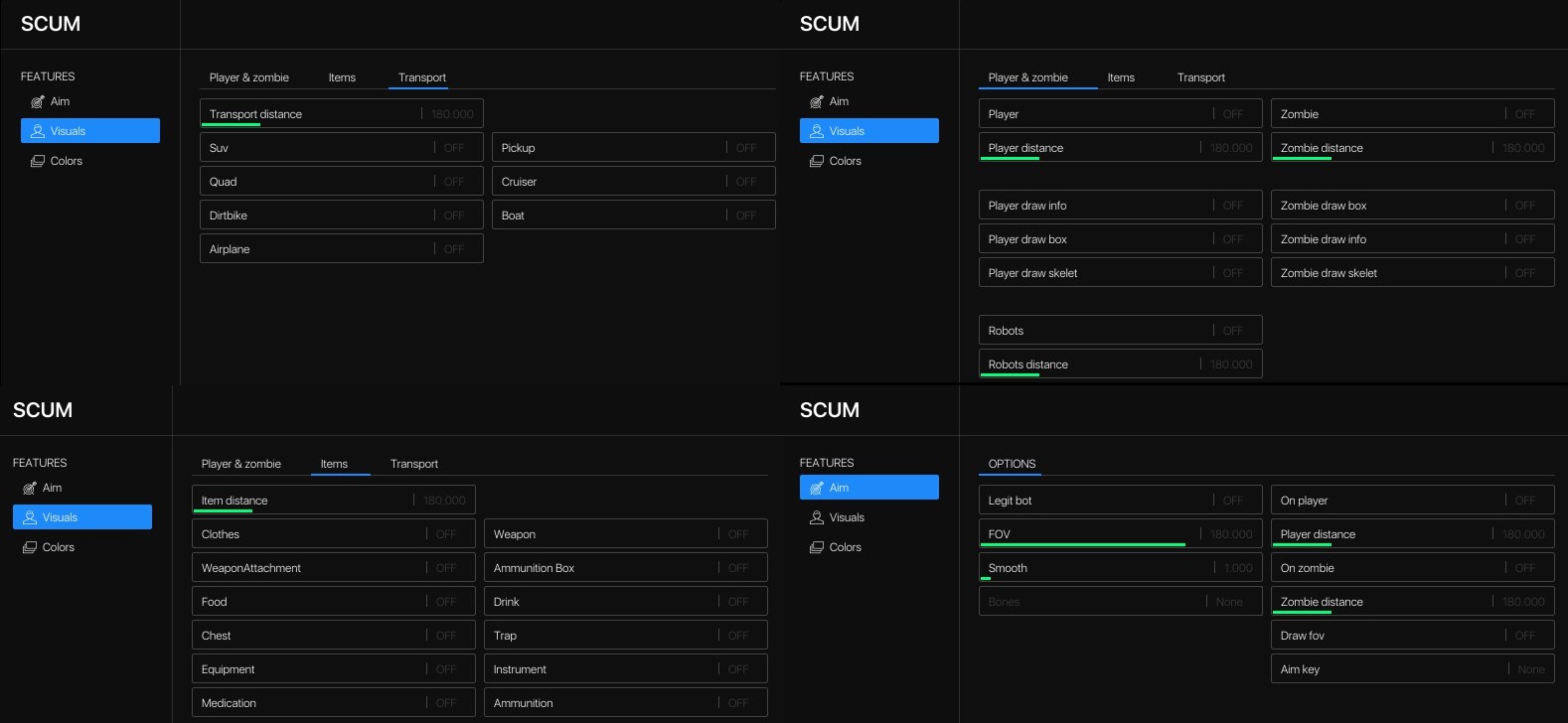Adjust the Transport distance slider

pyautogui.click(x=342, y=114)
